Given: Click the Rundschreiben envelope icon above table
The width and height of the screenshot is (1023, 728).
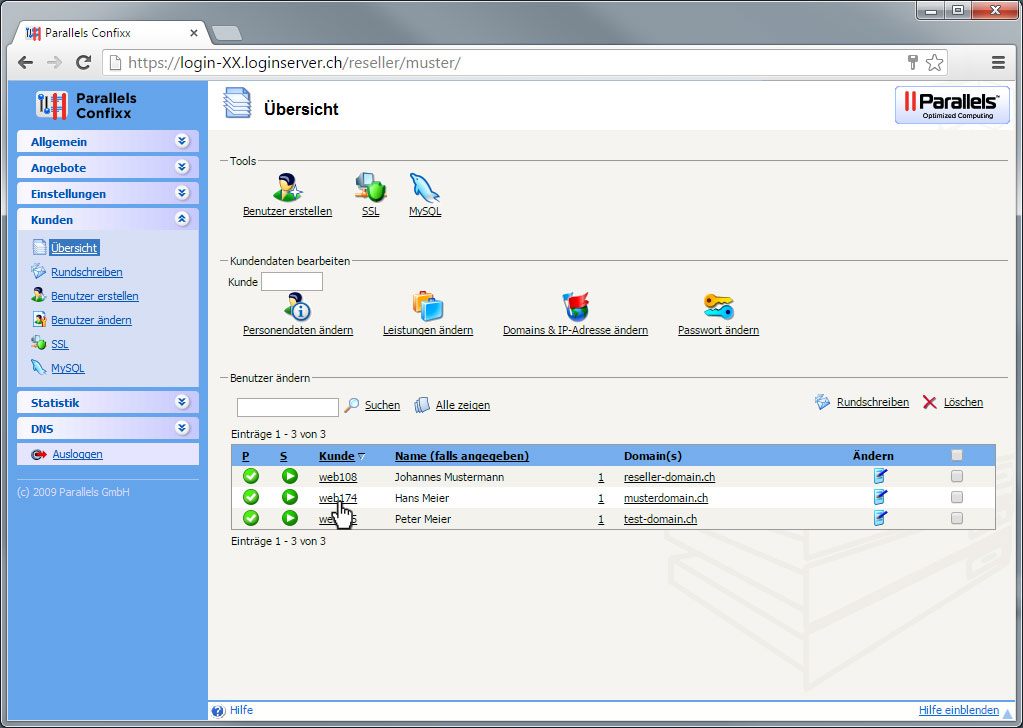Looking at the screenshot, I should [823, 402].
